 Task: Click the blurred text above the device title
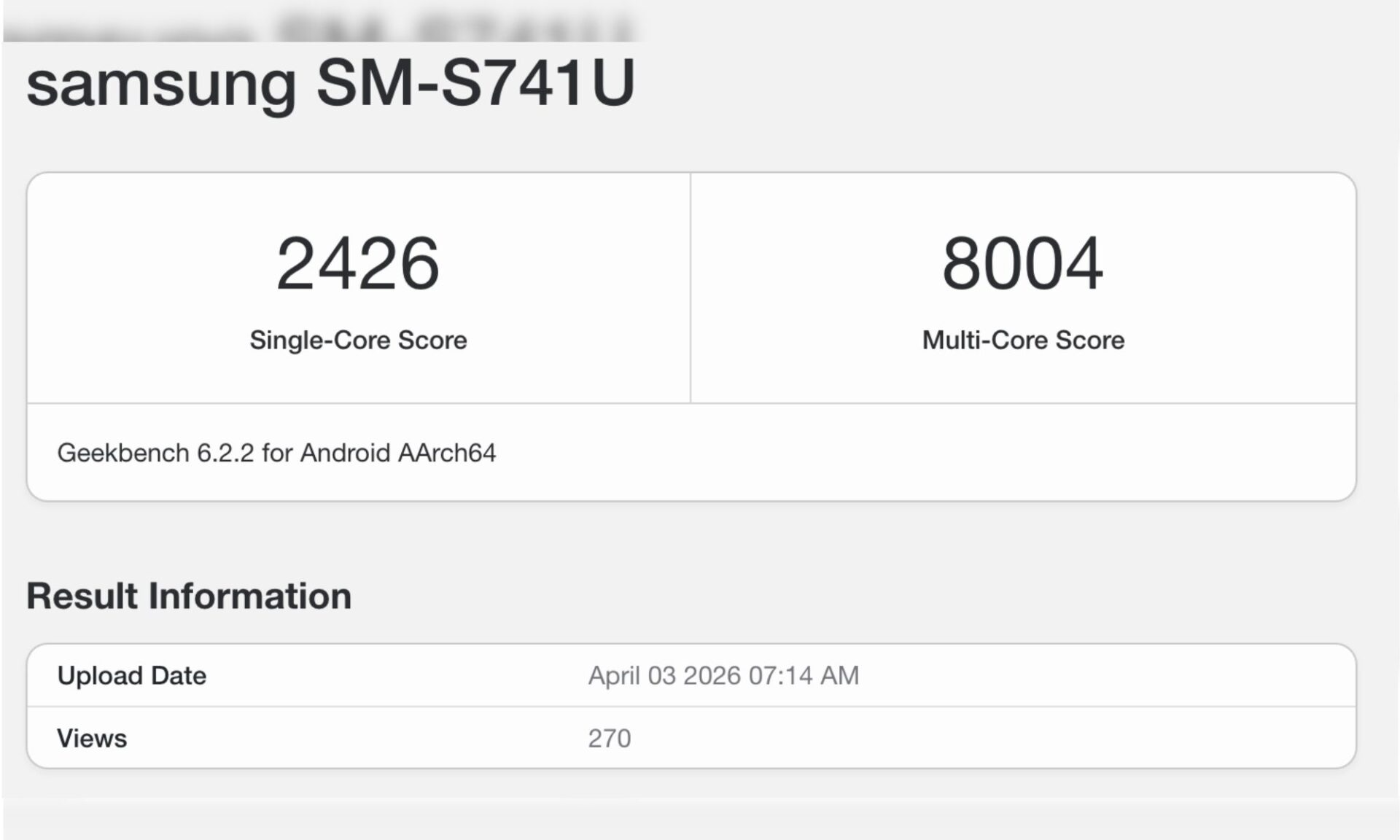tap(321, 29)
